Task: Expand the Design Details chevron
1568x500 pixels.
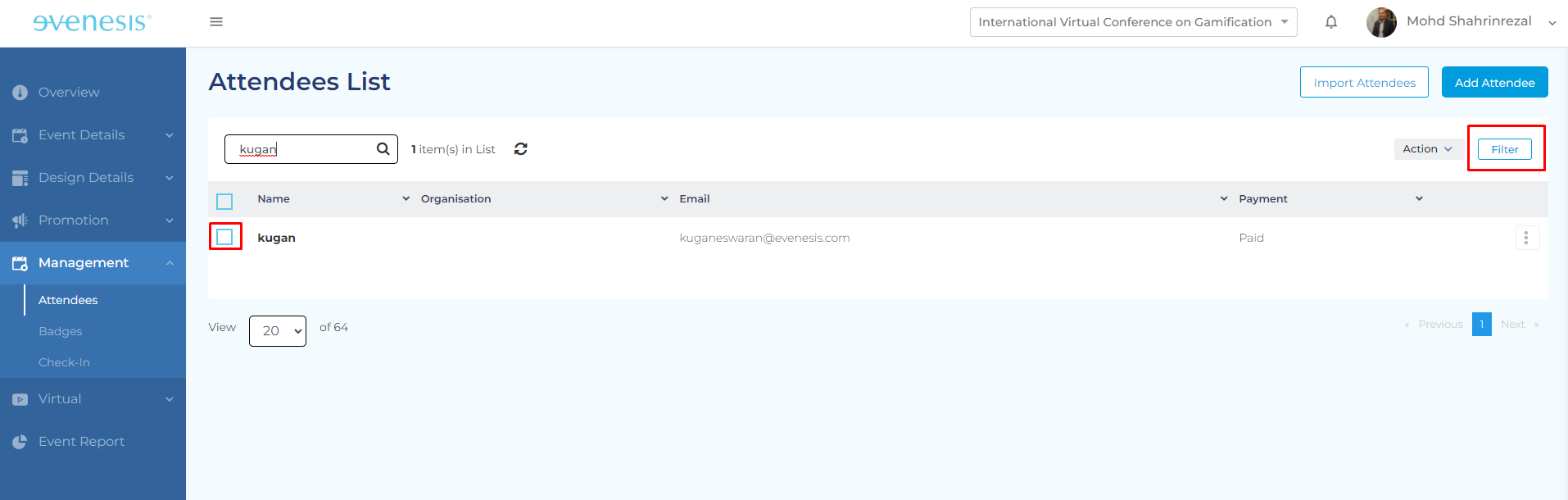Action: pyautogui.click(x=170, y=178)
